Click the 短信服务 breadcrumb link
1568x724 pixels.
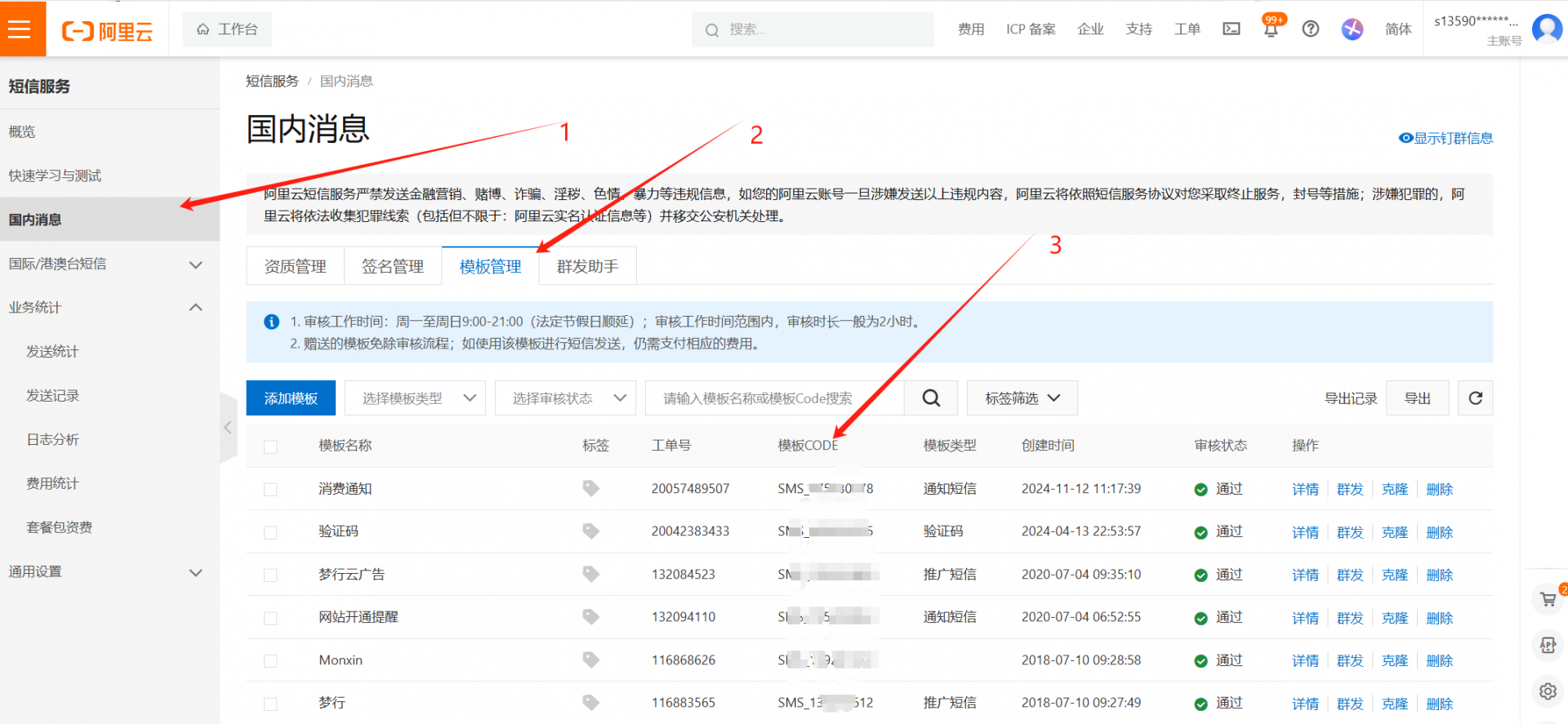[x=272, y=81]
